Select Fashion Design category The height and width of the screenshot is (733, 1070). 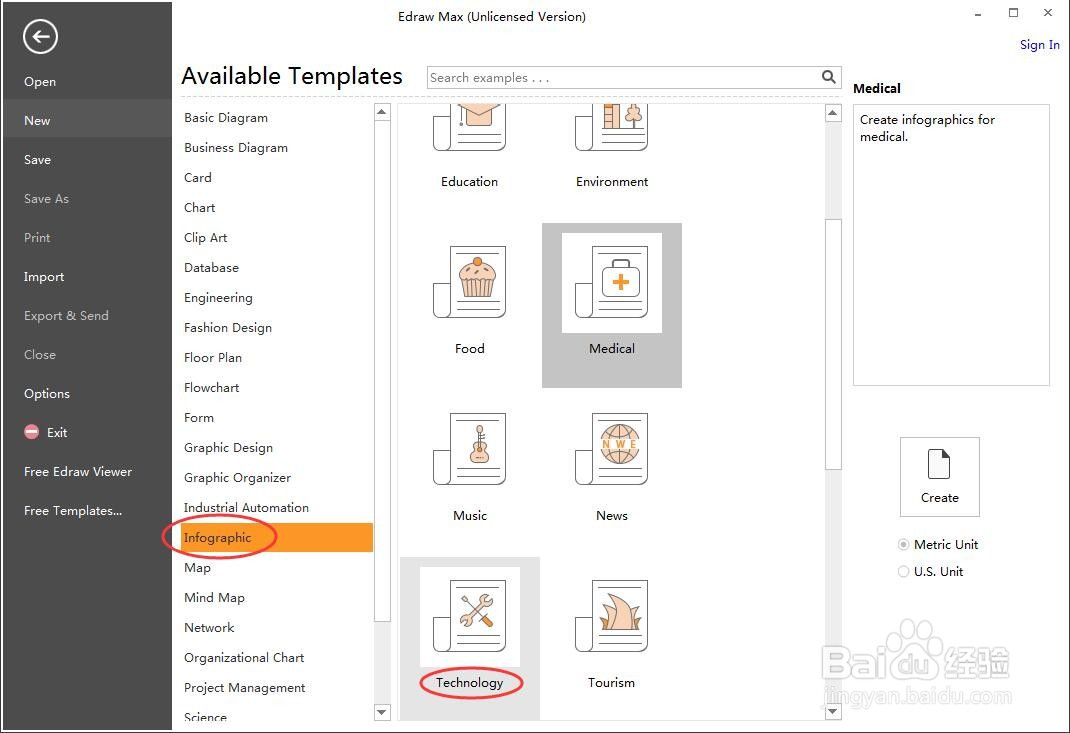(228, 328)
